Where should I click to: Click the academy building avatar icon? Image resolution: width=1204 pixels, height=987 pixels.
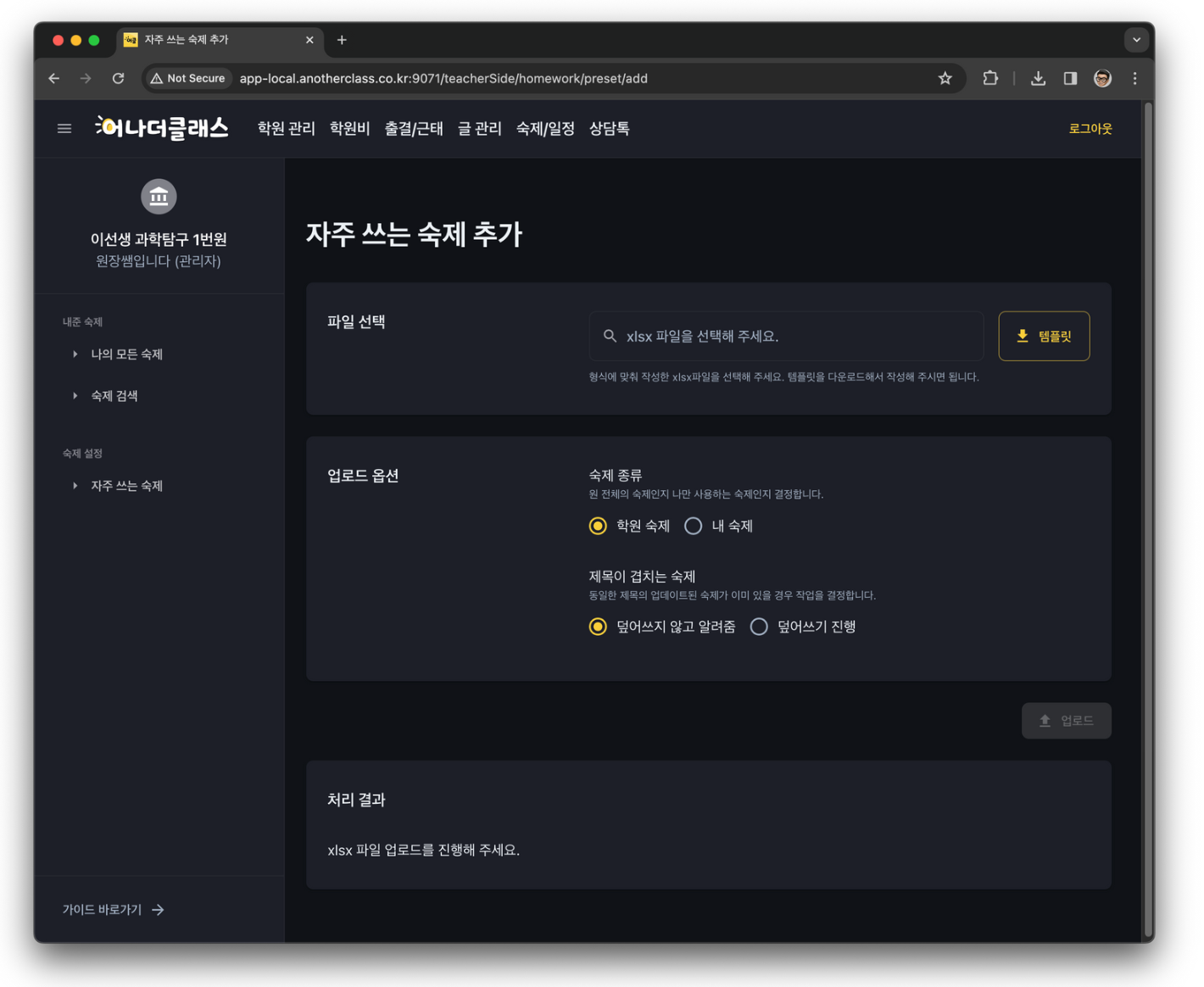pyautogui.click(x=159, y=197)
